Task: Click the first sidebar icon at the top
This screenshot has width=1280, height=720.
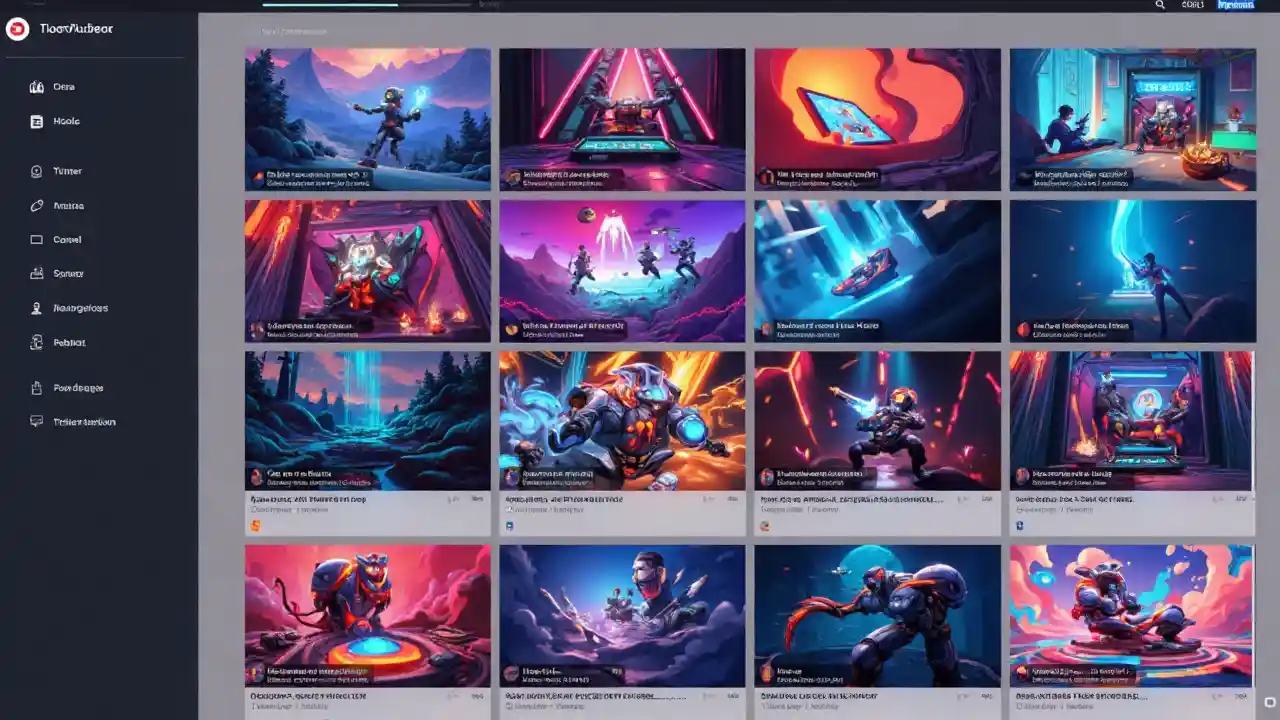Action: 37,87
